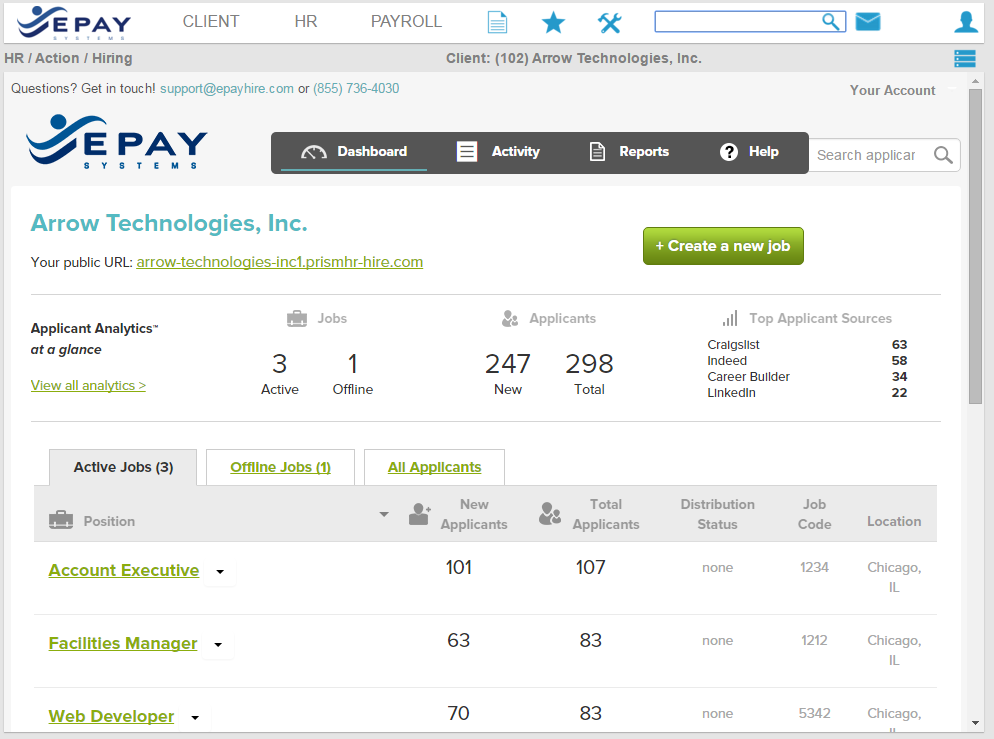Switch to the All Applicants tab
Image resolution: width=994 pixels, height=739 pixels.
pyautogui.click(x=434, y=467)
